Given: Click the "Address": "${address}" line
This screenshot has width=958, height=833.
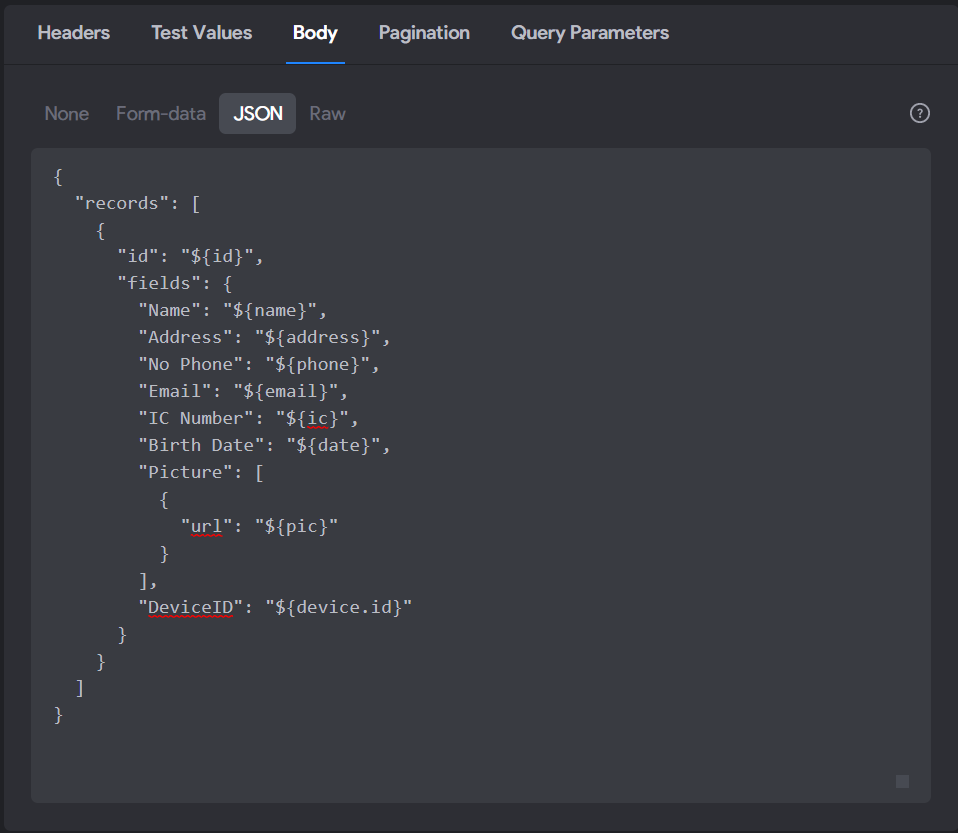Looking at the screenshot, I should 264,337.
